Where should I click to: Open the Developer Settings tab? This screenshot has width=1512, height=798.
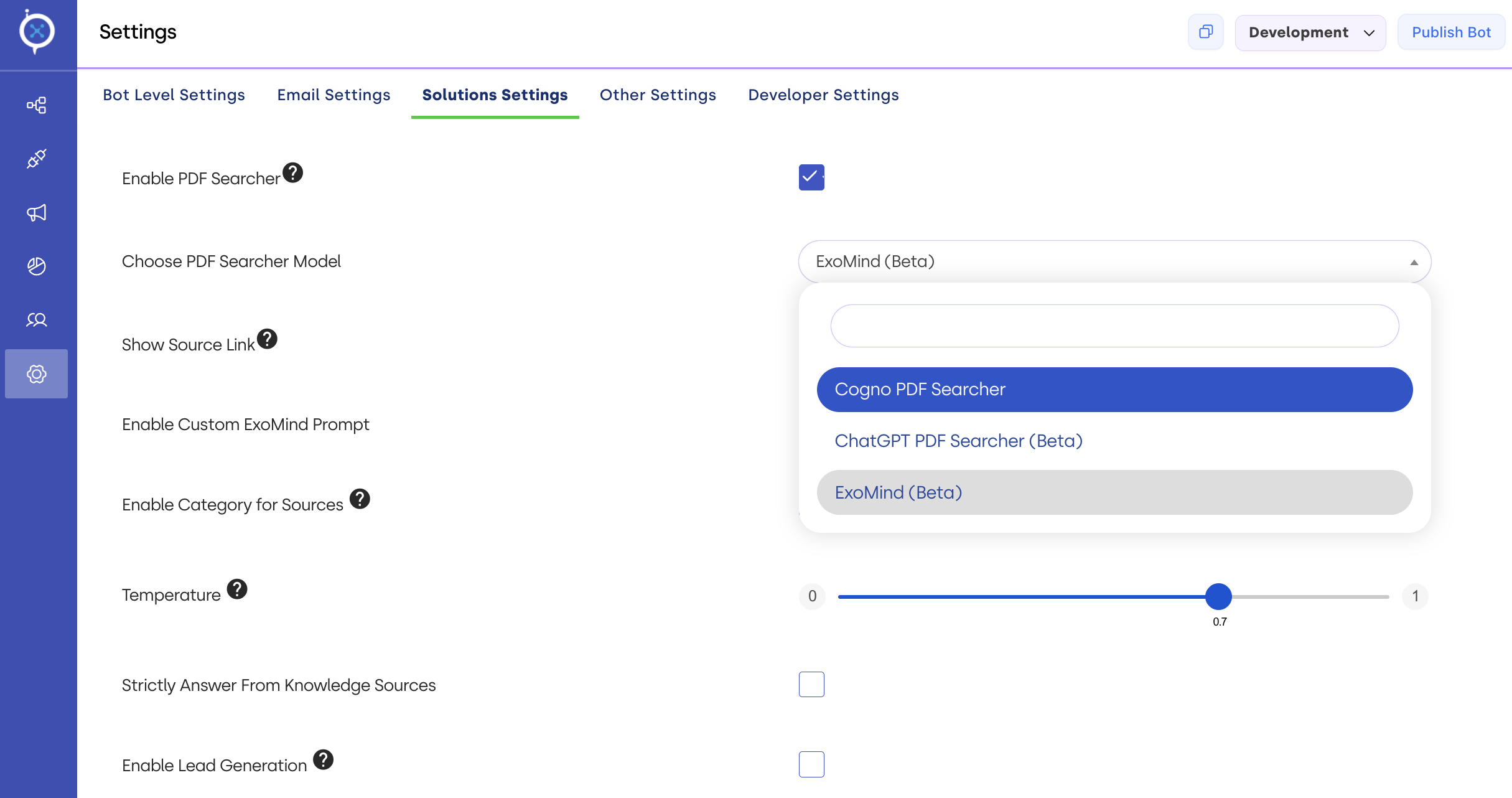tap(823, 95)
